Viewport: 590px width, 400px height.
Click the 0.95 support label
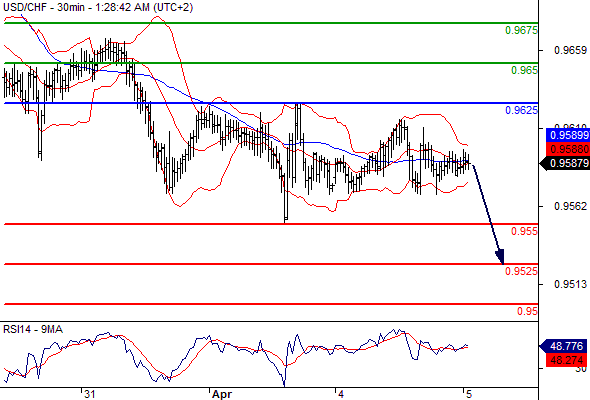(x=527, y=311)
